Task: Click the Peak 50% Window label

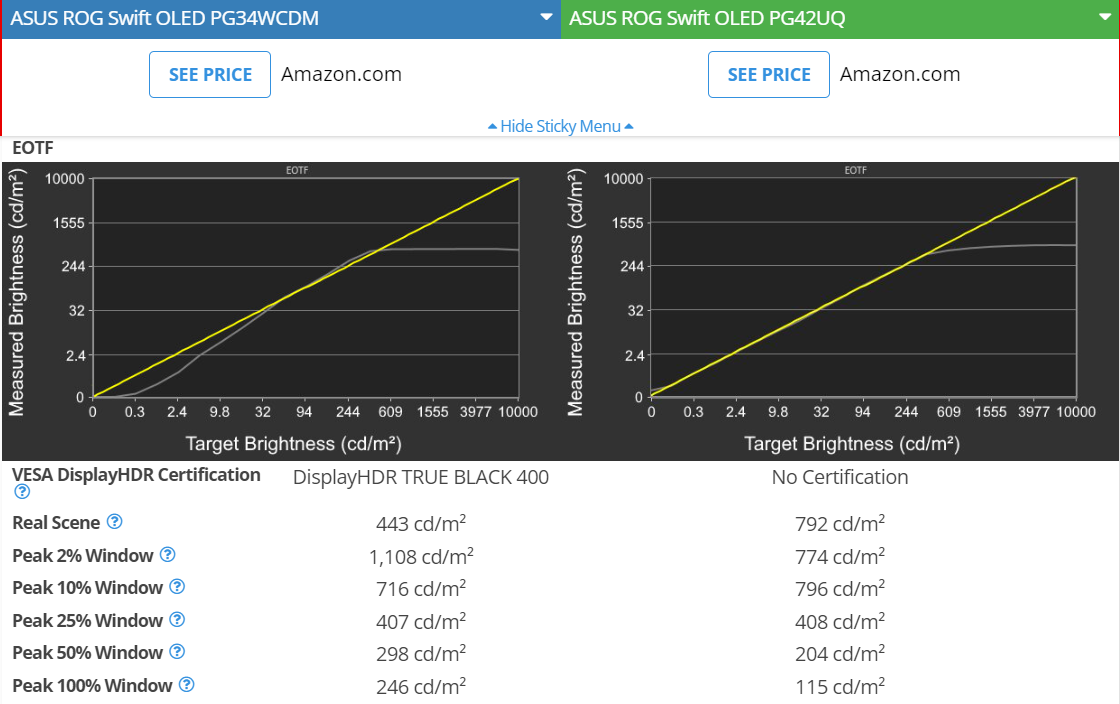Action: (88, 653)
